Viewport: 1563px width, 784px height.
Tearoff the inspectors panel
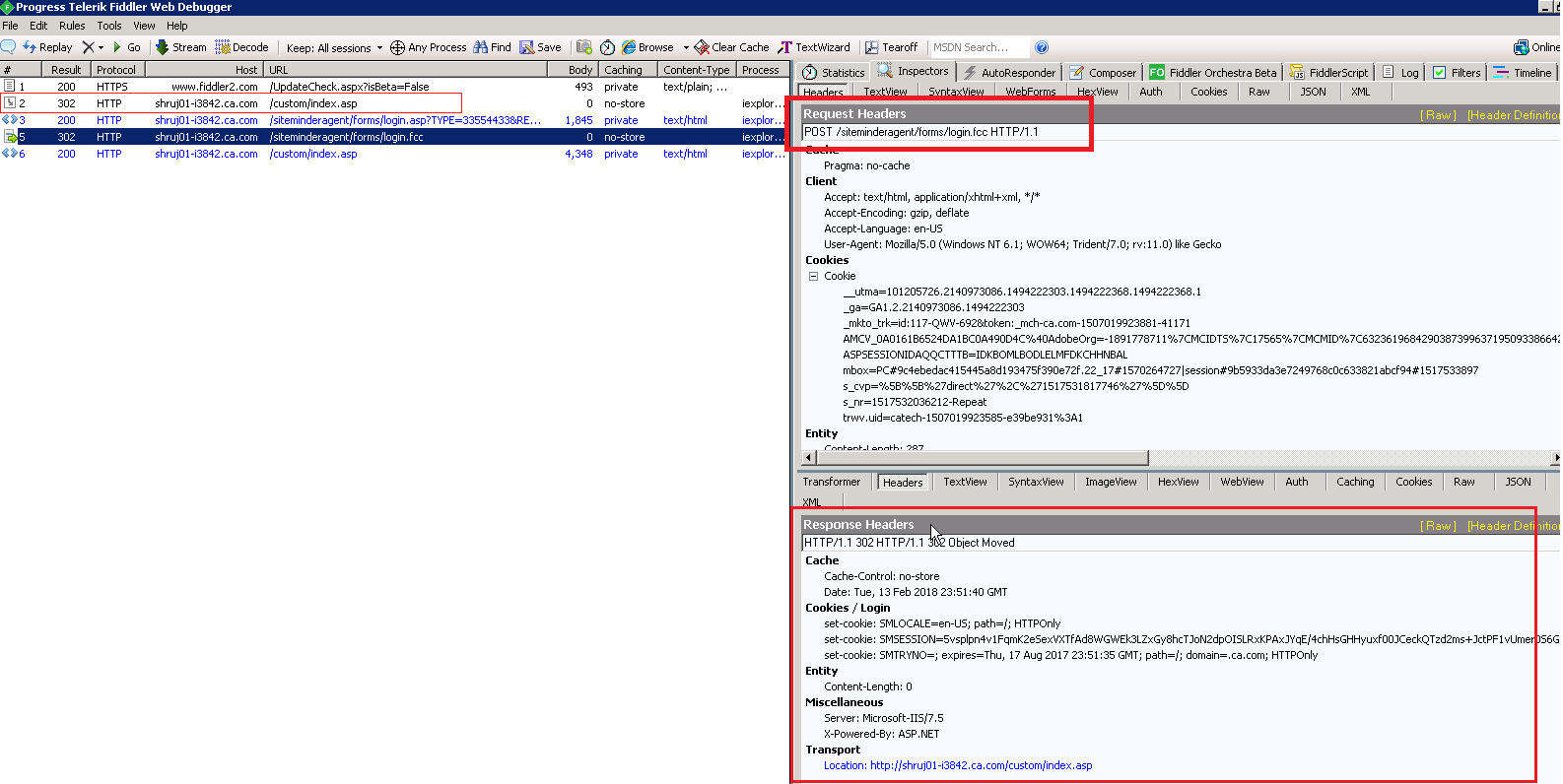coord(891,47)
